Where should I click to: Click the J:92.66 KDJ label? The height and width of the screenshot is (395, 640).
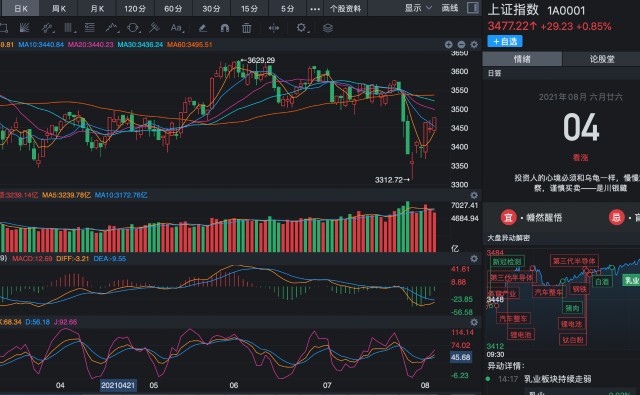click(66, 322)
